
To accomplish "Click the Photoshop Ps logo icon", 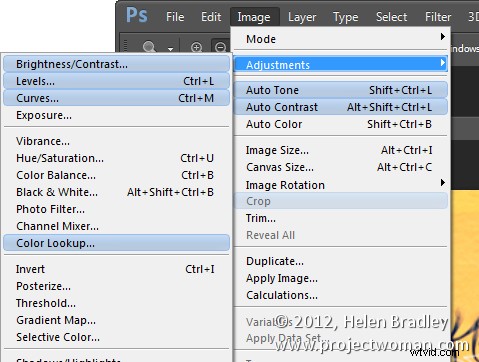I will [136, 15].
